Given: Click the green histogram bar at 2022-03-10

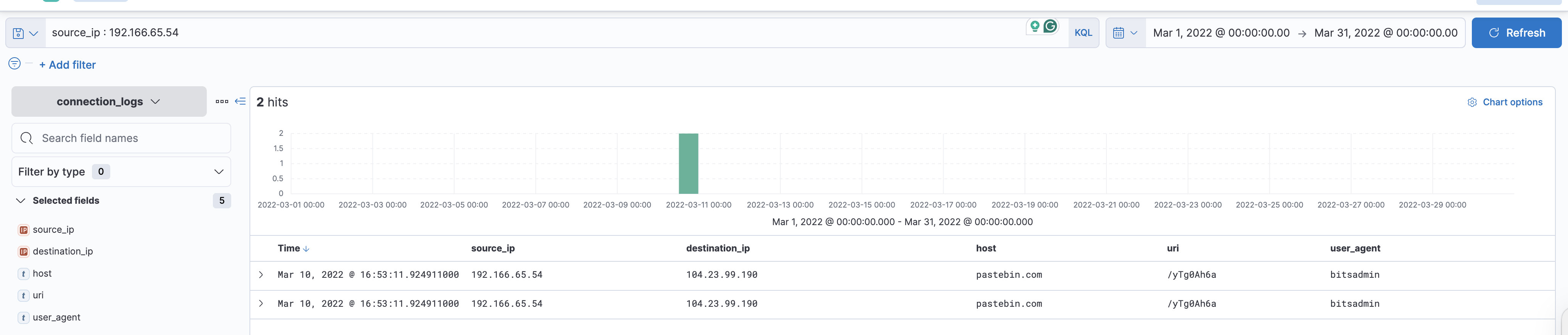Looking at the screenshot, I should (x=689, y=163).
